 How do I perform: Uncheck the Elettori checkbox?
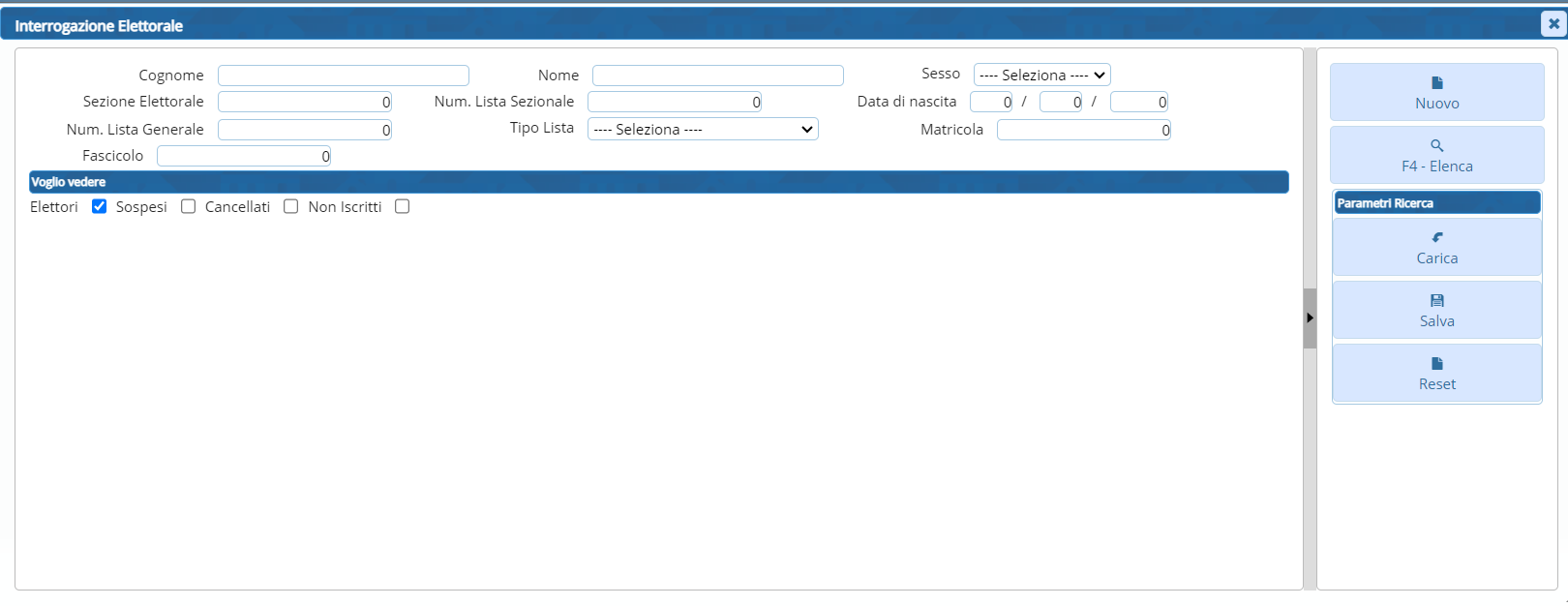click(x=99, y=206)
